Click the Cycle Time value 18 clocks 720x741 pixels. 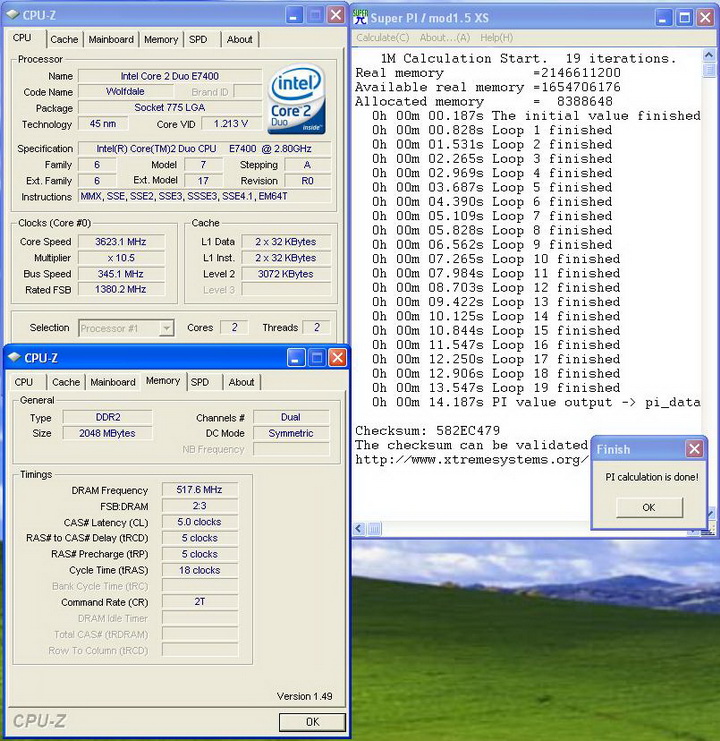pyautogui.click(x=199, y=570)
